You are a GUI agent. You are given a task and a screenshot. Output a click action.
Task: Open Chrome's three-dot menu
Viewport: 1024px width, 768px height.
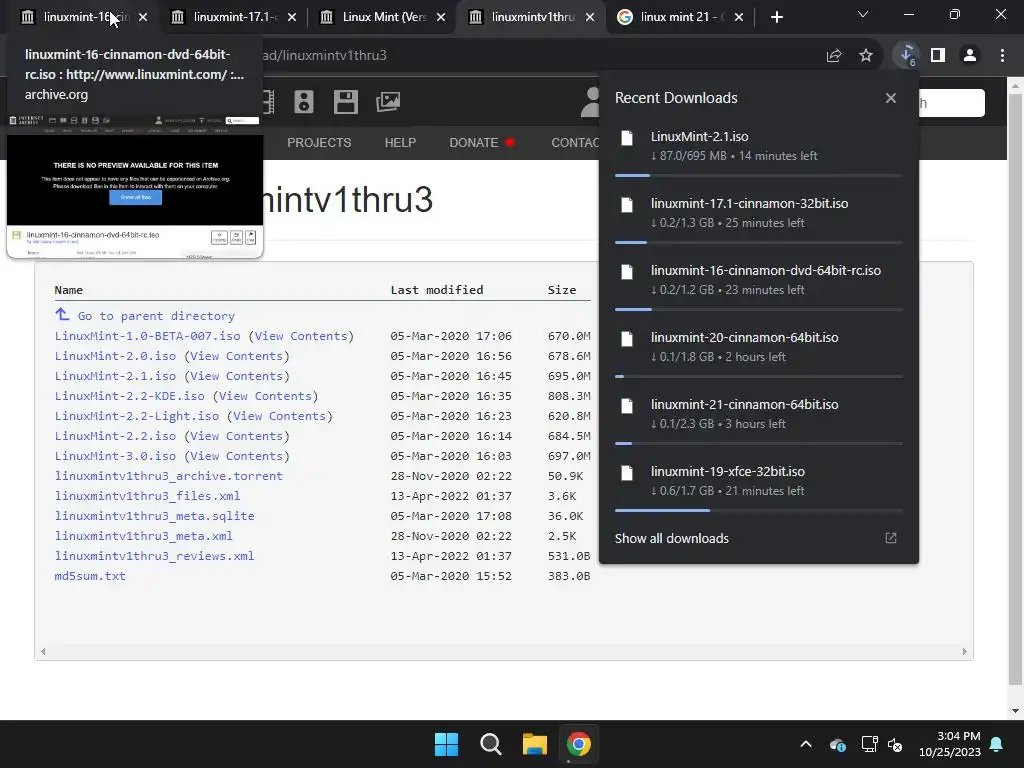click(1002, 56)
